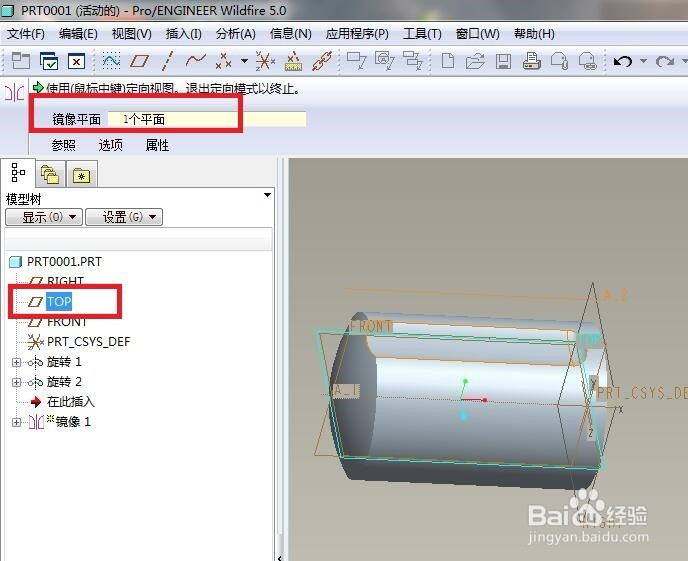Switch to the folder browser tab
Image resolution: width=688 pixels, height=561 pixels.
[50, 175]
